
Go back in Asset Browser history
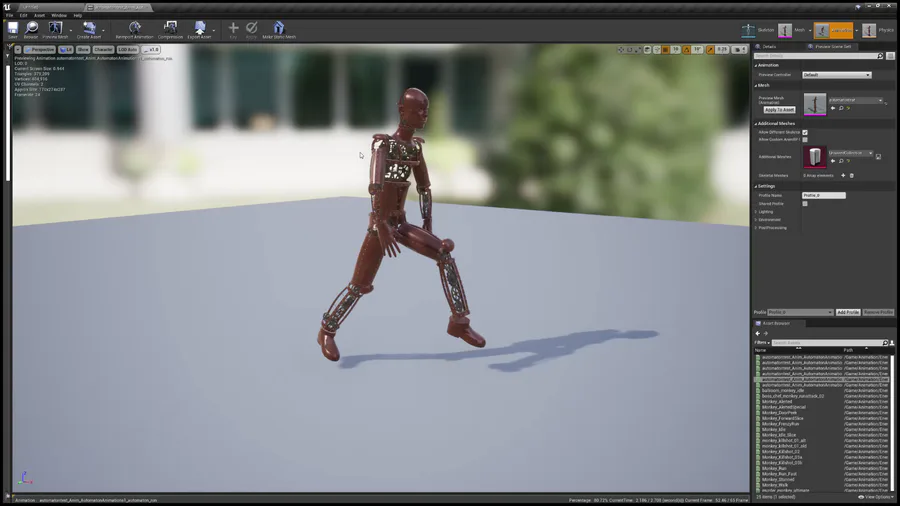point(758,333)
